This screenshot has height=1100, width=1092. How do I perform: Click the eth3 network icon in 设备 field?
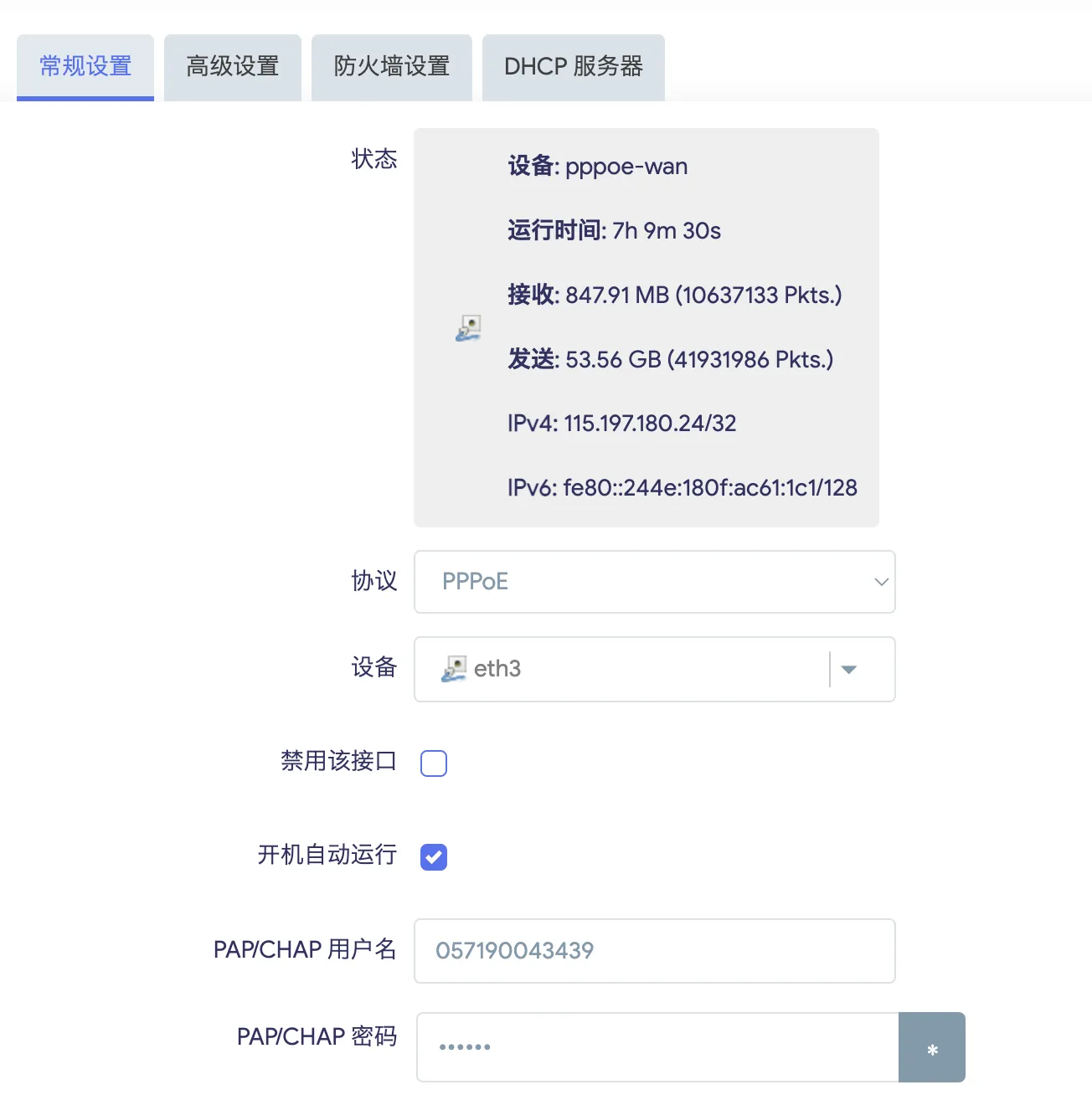(453, 669)
